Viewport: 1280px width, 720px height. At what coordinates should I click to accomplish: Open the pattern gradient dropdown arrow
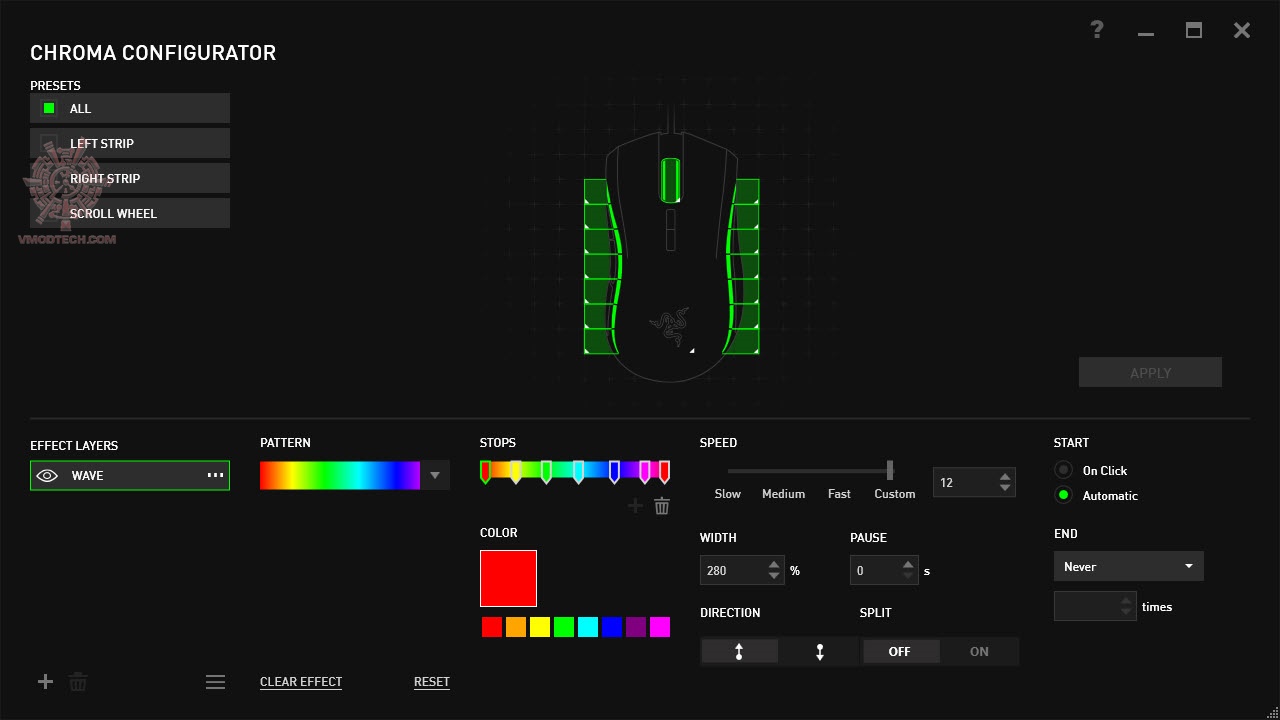tap(435, 476)
